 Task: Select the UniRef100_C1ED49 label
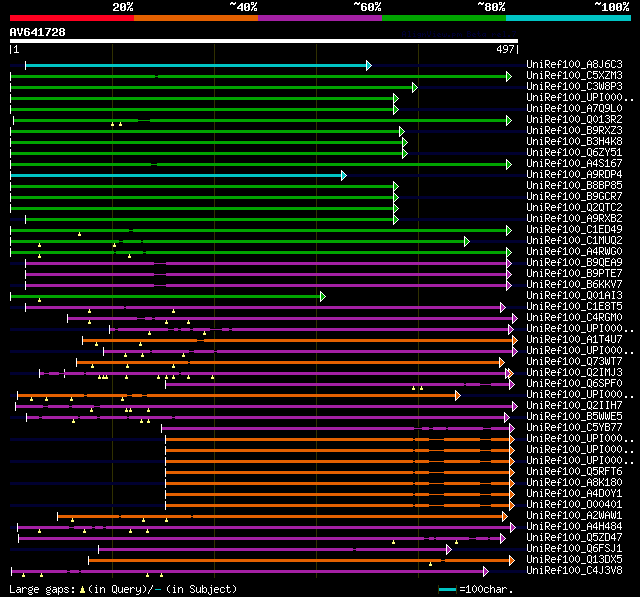(x=574, y=230)
